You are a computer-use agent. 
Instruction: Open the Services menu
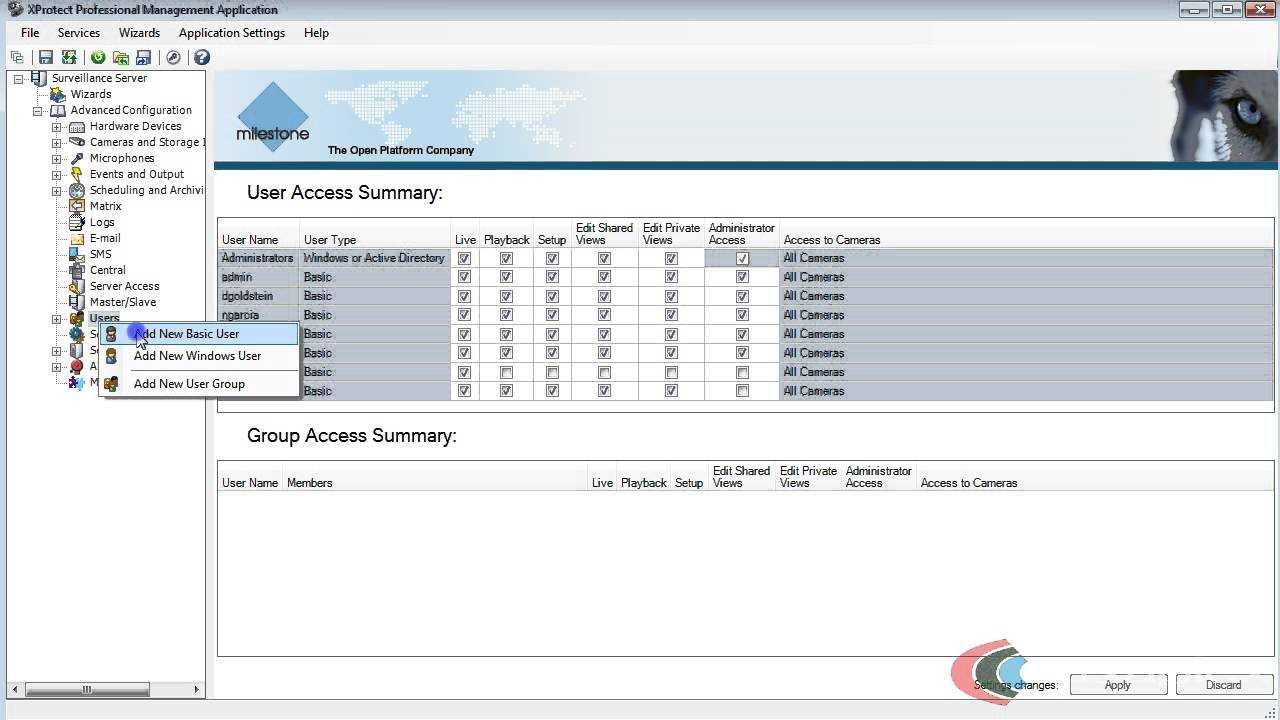(x=78, y=33)
